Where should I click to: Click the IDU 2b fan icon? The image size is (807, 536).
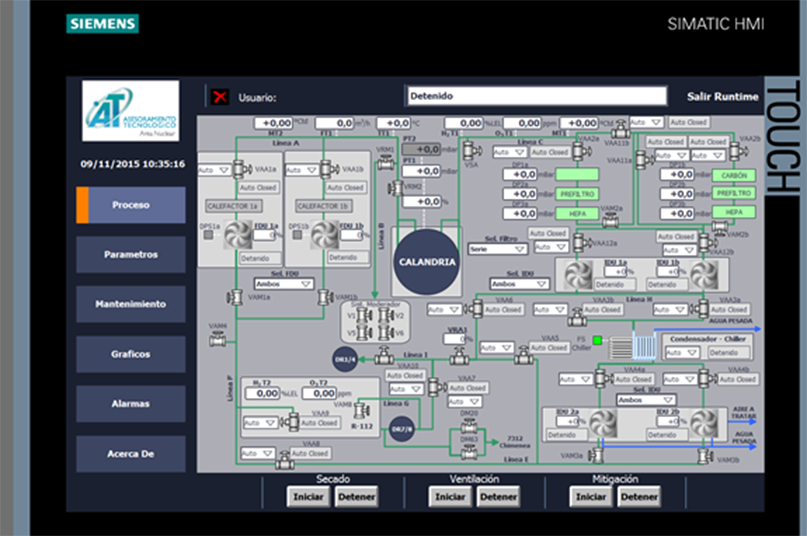(704, 423)
